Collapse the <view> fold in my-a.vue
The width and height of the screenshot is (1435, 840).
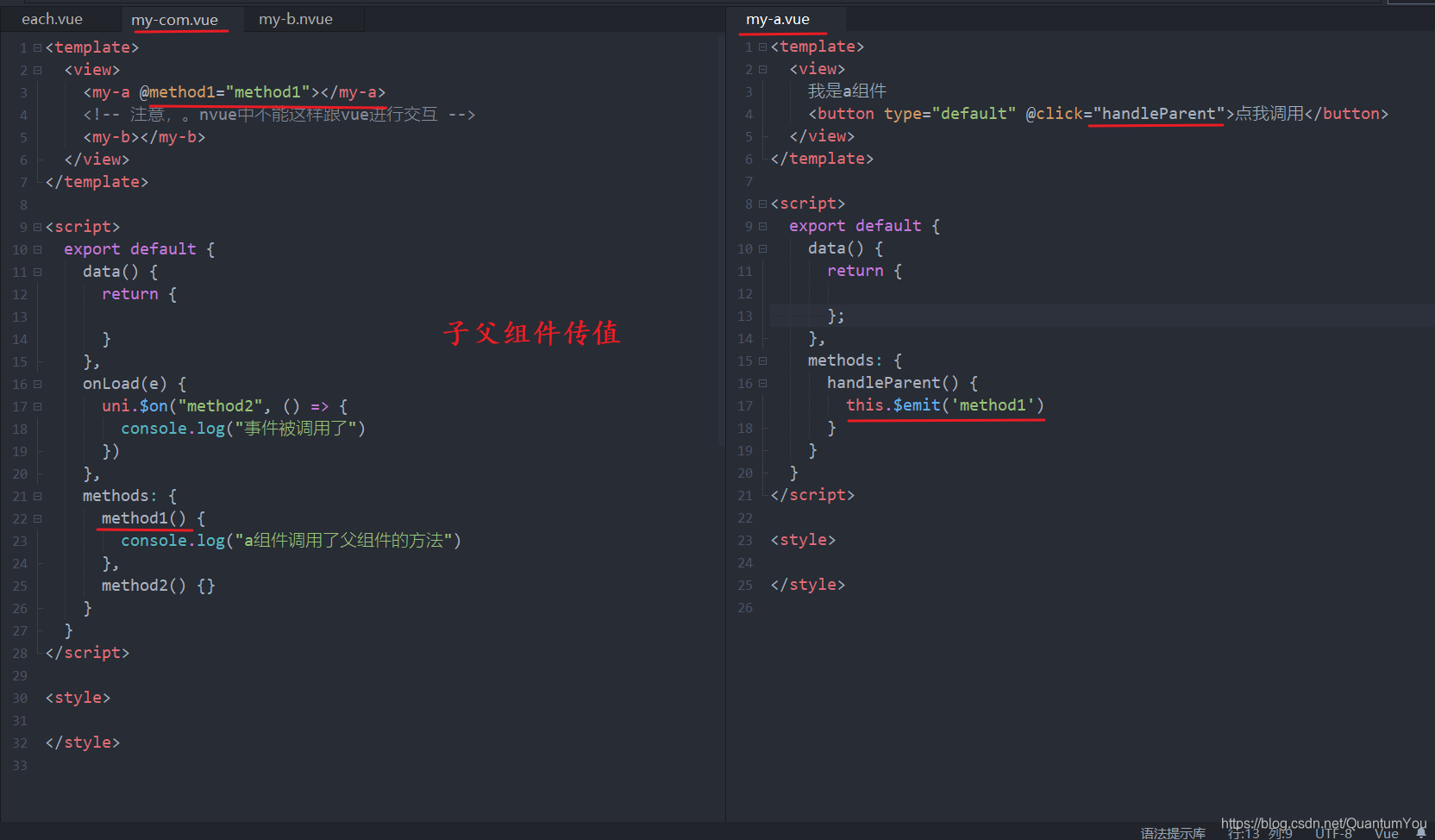762,70
